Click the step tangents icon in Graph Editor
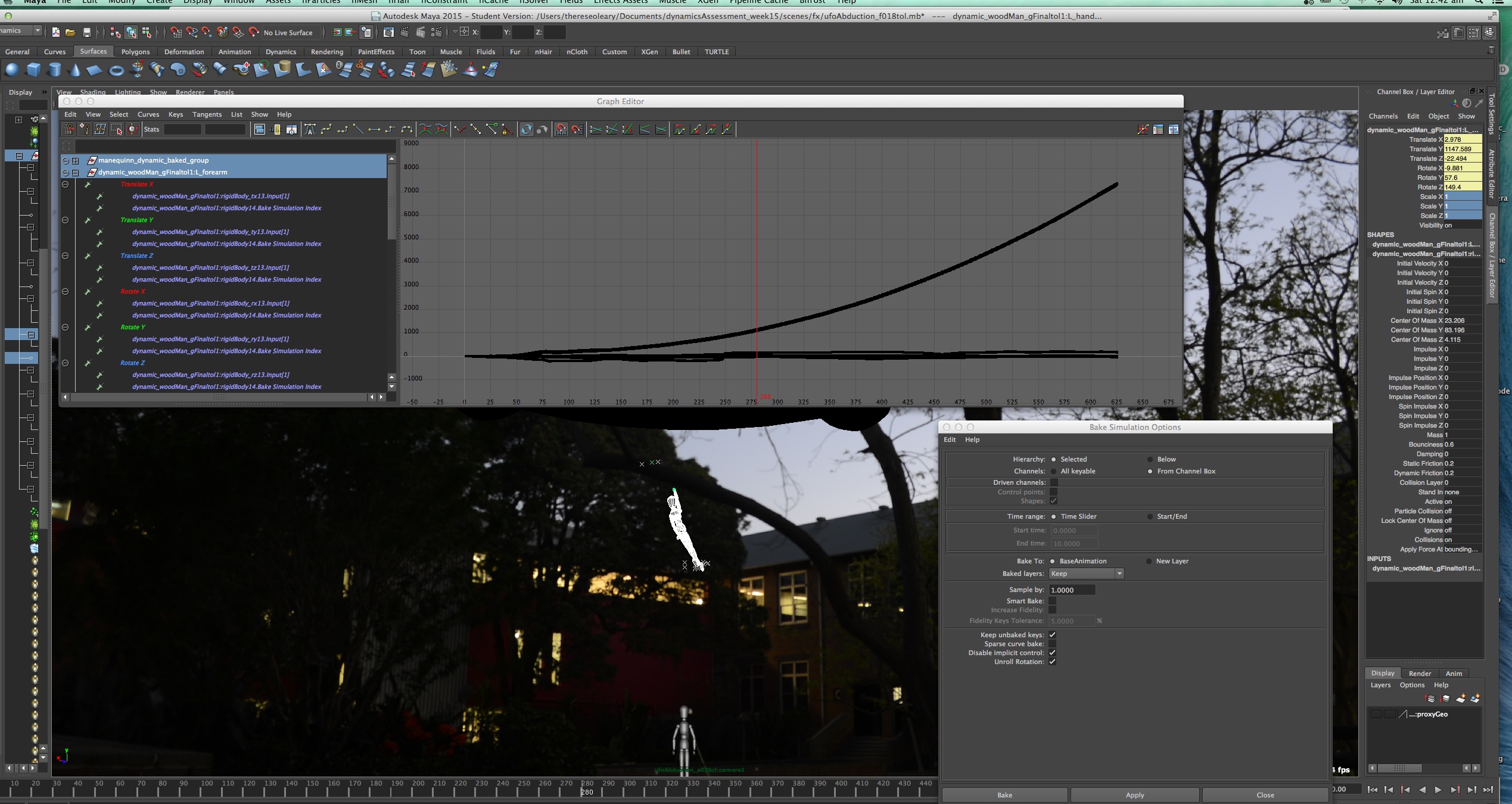1512x804 pixels. pyautogui.click(x=390, y=129)
